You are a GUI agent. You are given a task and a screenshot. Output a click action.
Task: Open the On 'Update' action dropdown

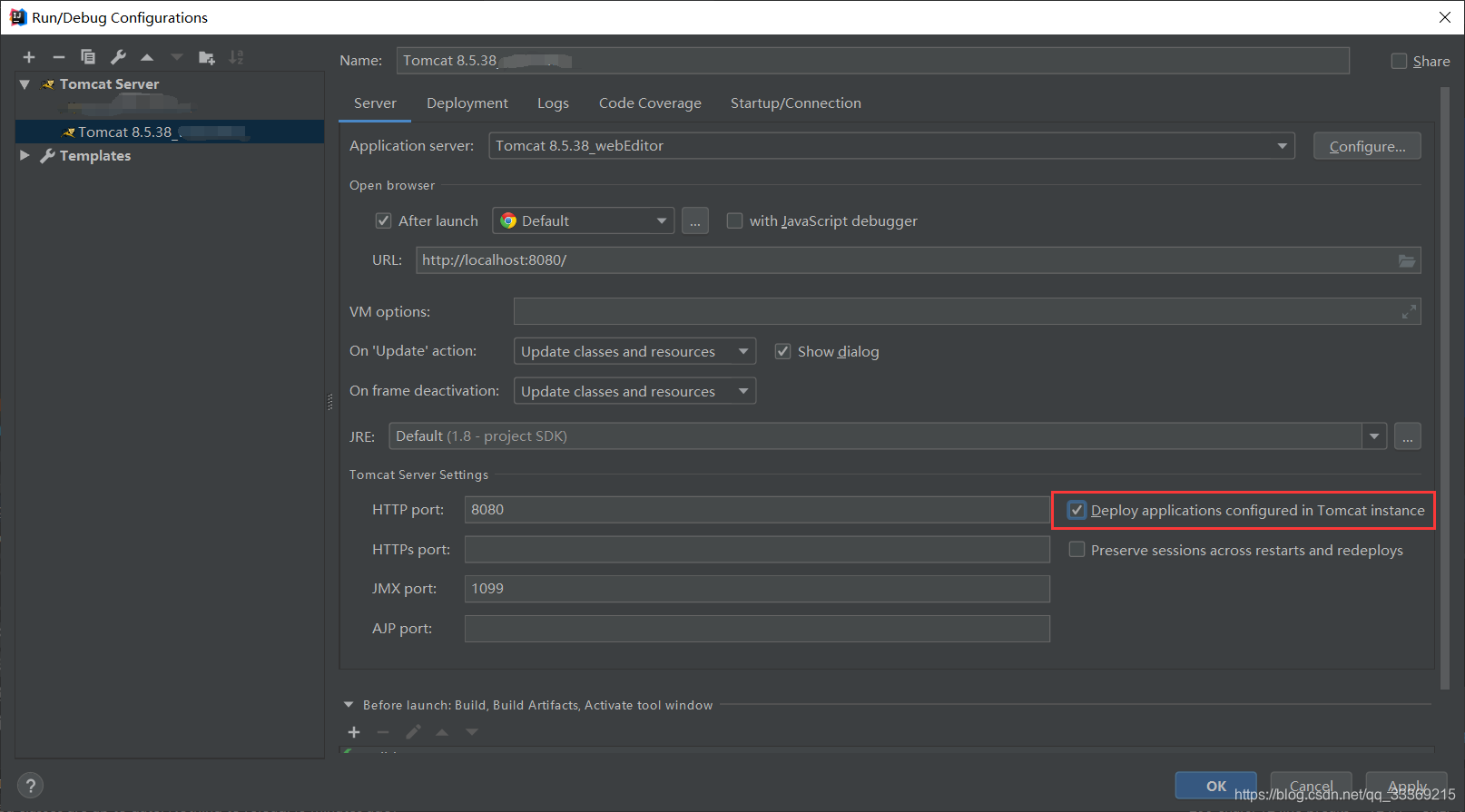(x=634, y=351)
